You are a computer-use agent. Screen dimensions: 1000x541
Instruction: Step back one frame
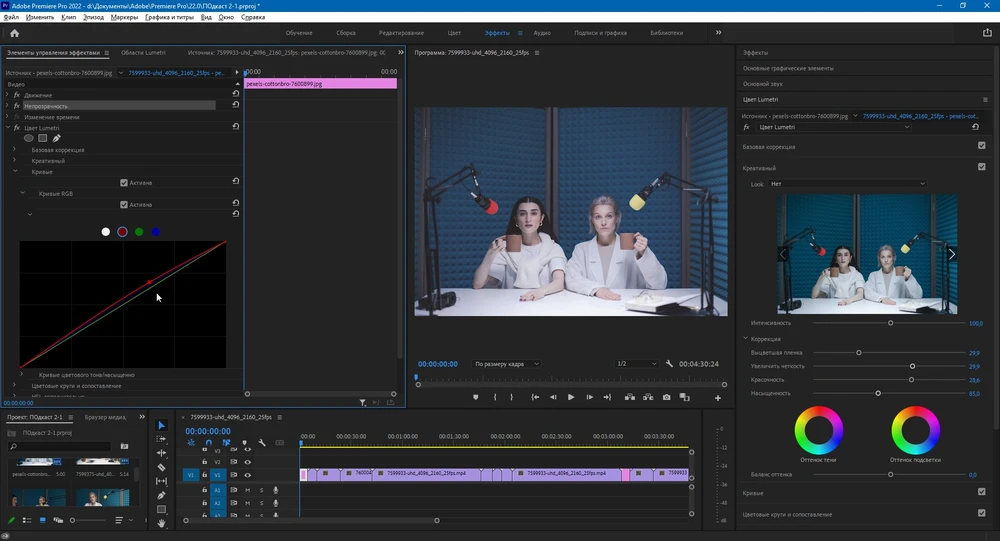[553, 397]
